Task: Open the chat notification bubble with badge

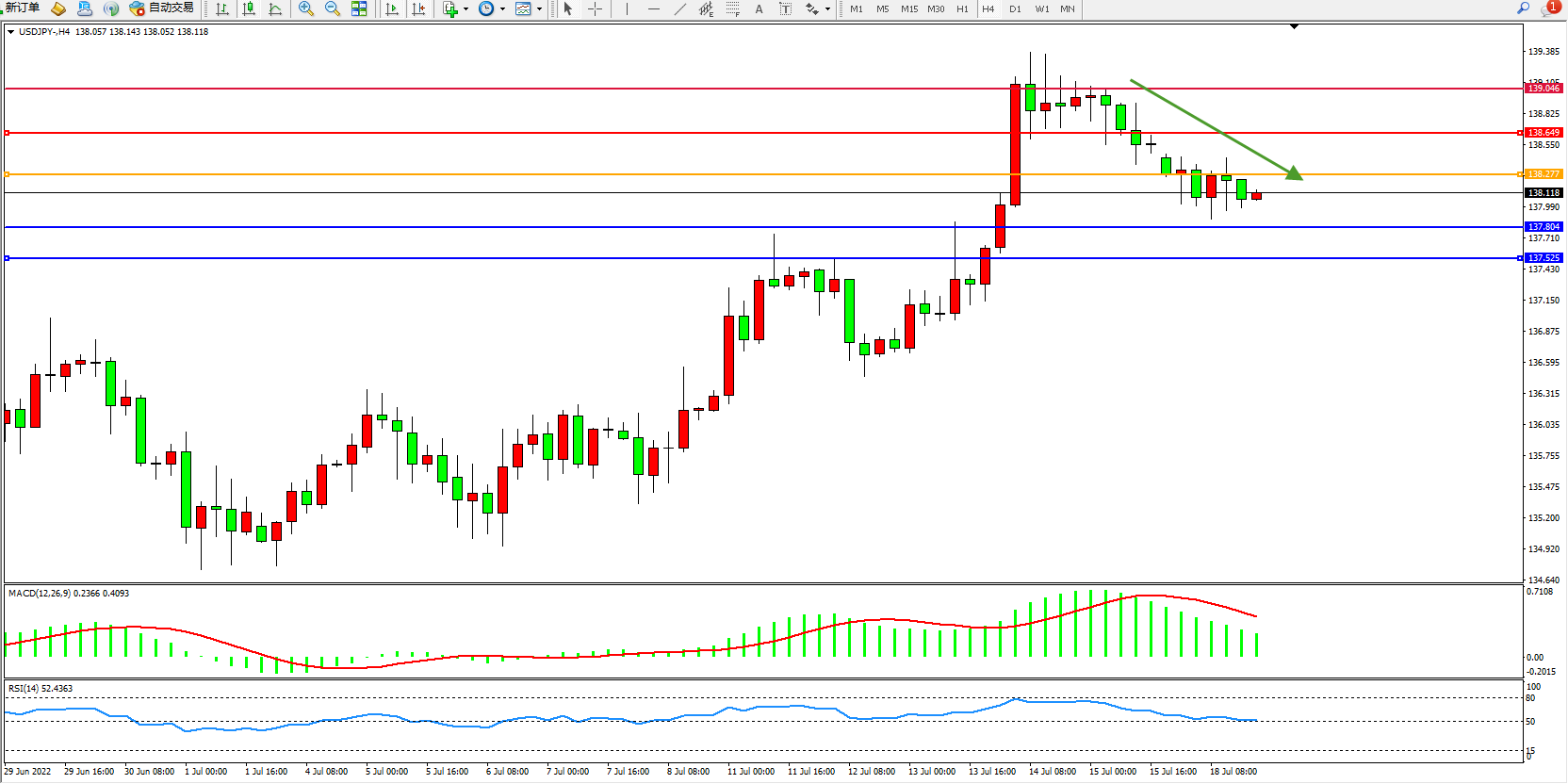Action: coord(1548,8)
